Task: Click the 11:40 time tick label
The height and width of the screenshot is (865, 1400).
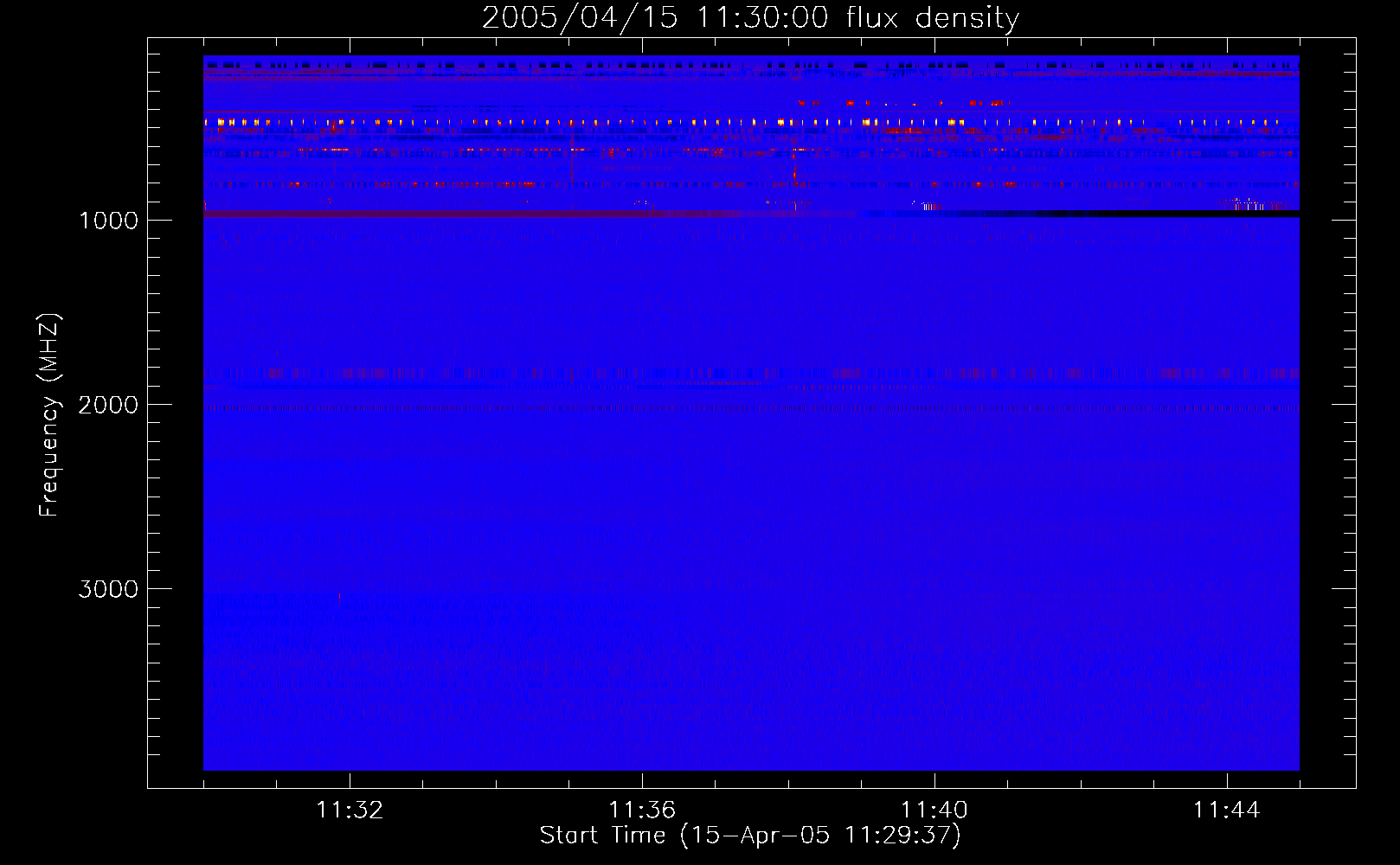Action: click(934, 811)
